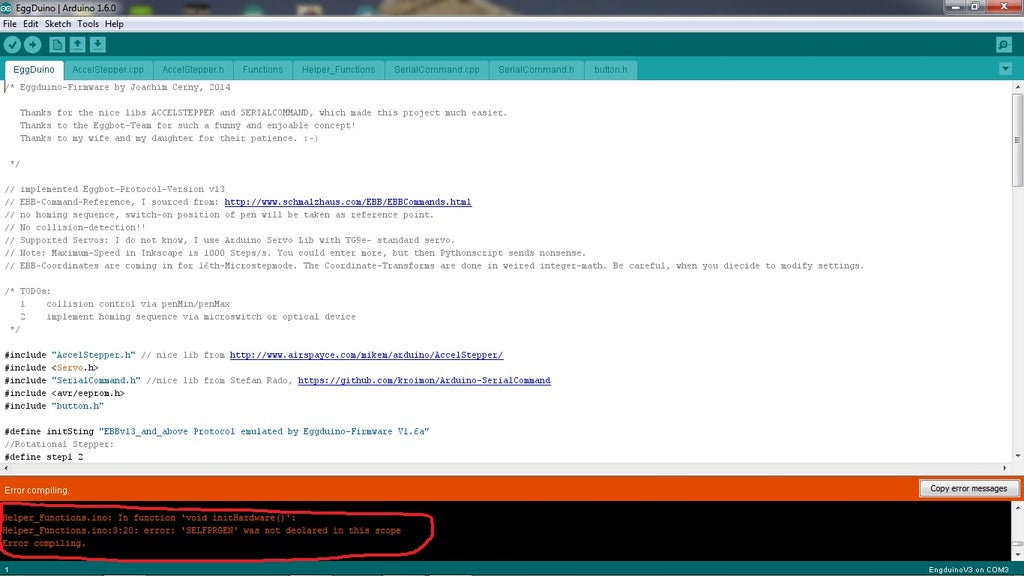Click the '#define step1 2' line

pos(44,457)
